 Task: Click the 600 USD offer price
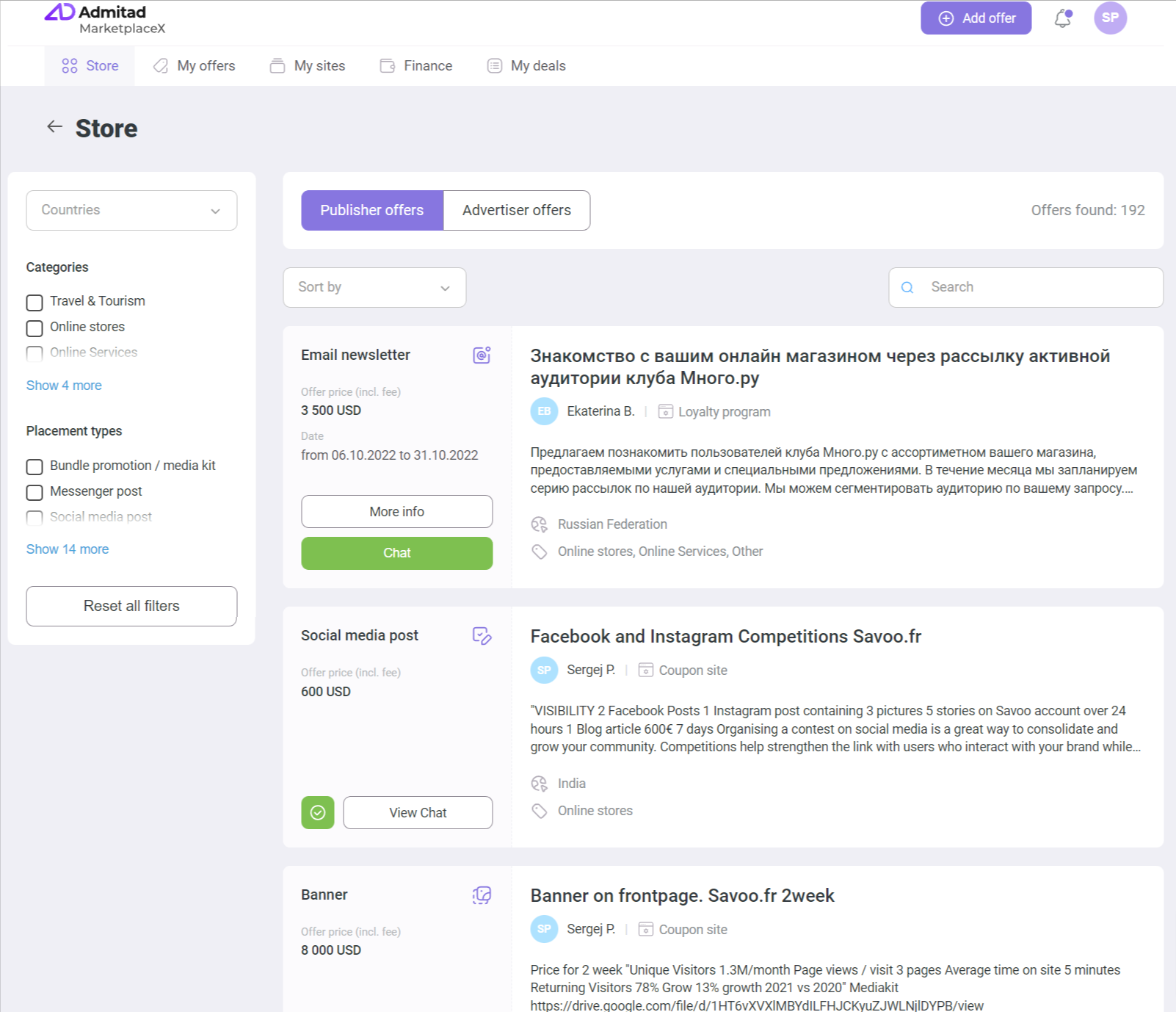click(x=326, y=692)
